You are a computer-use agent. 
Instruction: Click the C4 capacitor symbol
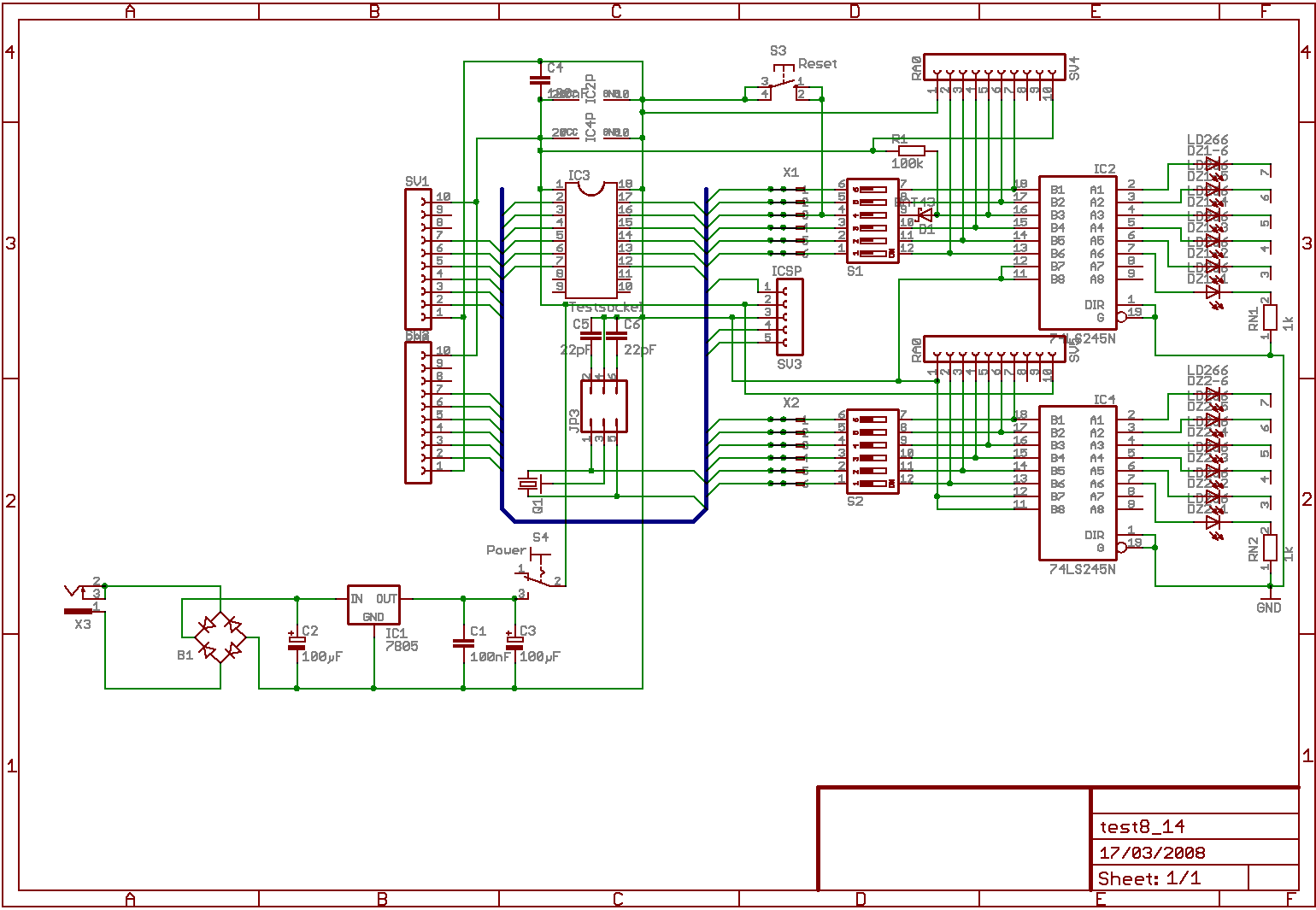pos(540,80)
